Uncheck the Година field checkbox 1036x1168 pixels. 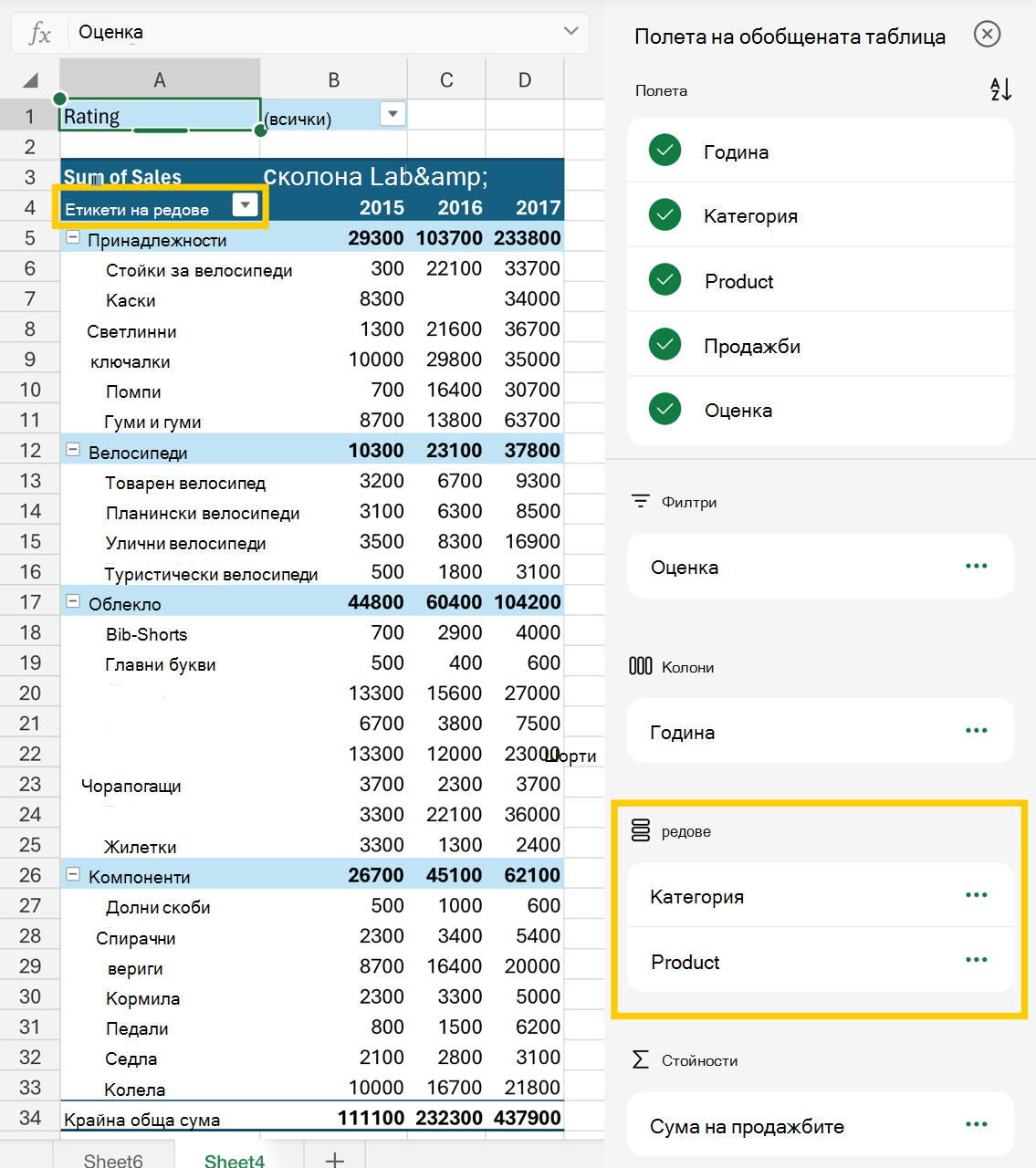point(665,151)
